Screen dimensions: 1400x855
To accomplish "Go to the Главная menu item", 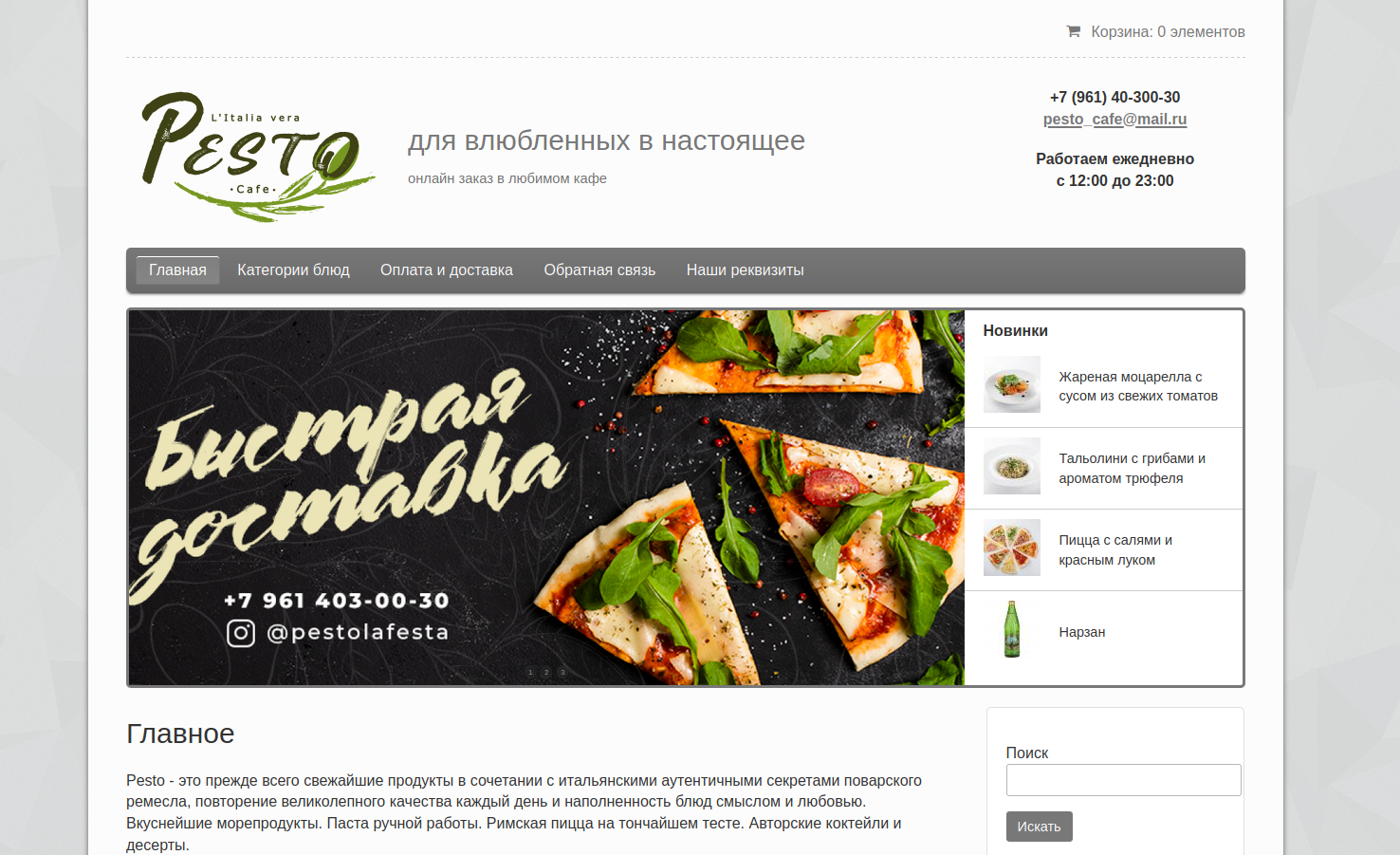I will tap(177, 270).
